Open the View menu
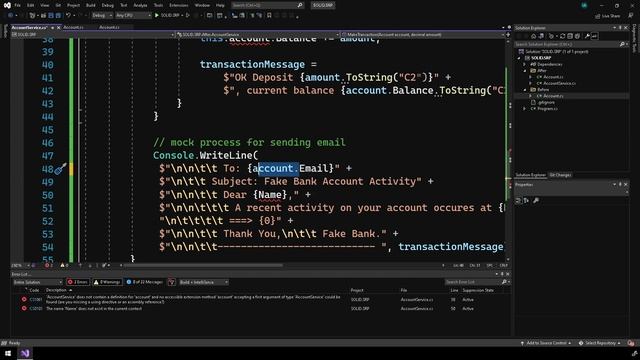 point(44,5)
